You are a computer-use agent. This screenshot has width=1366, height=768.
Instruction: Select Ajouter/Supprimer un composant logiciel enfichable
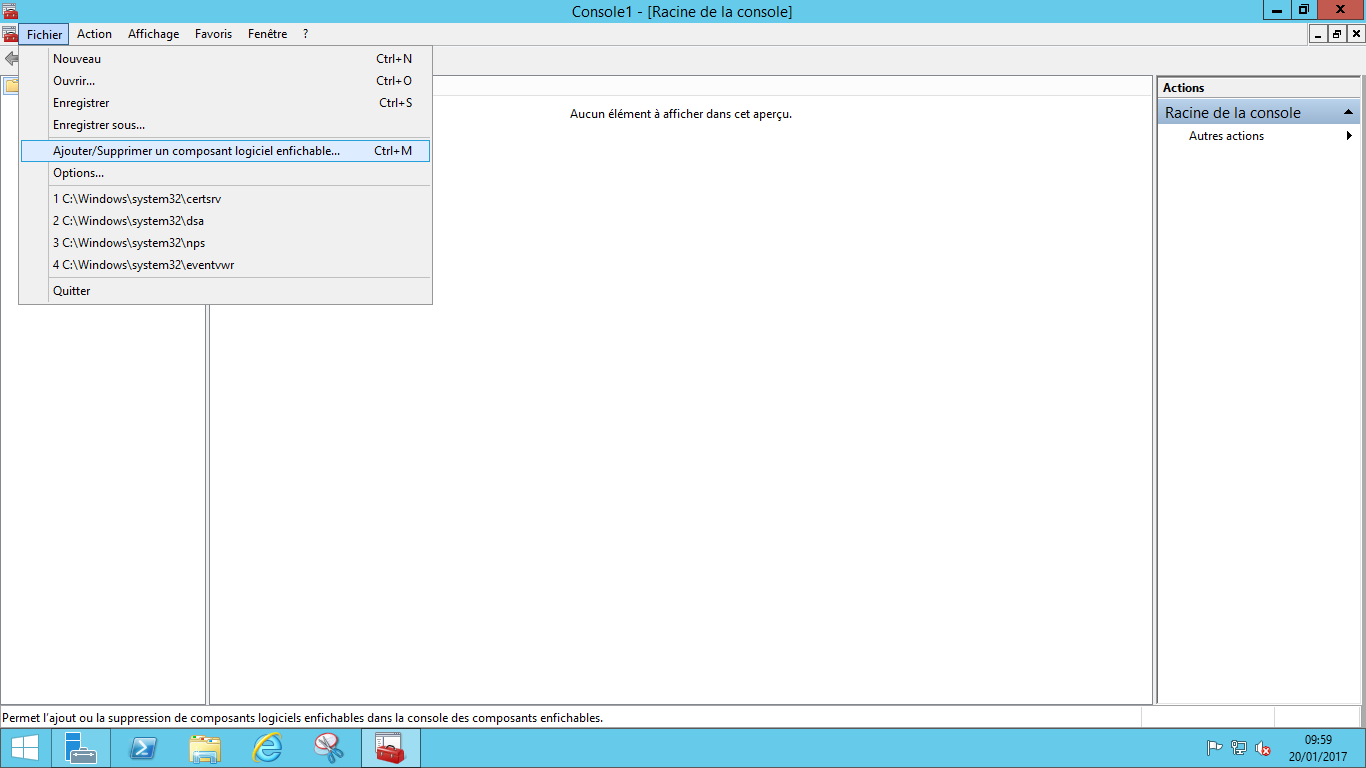(x=196, y=151)
